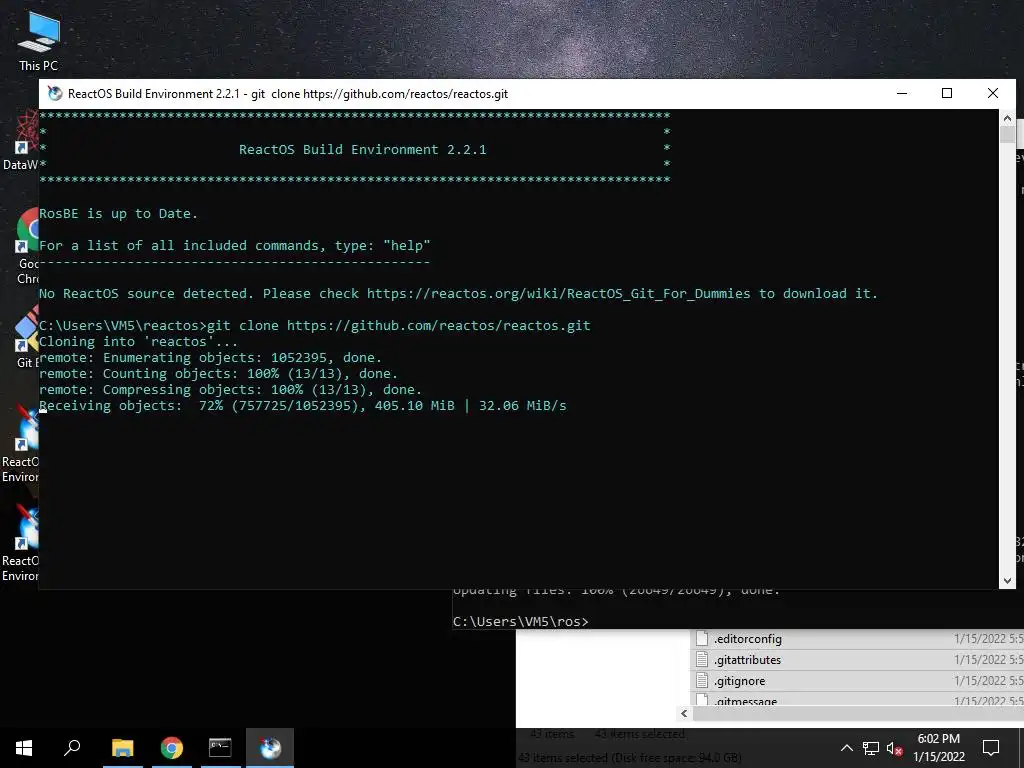Click the git clone command line text
Image resolution: width=1024 pixels, height=768 pixels.
click(x=398, y=325)
